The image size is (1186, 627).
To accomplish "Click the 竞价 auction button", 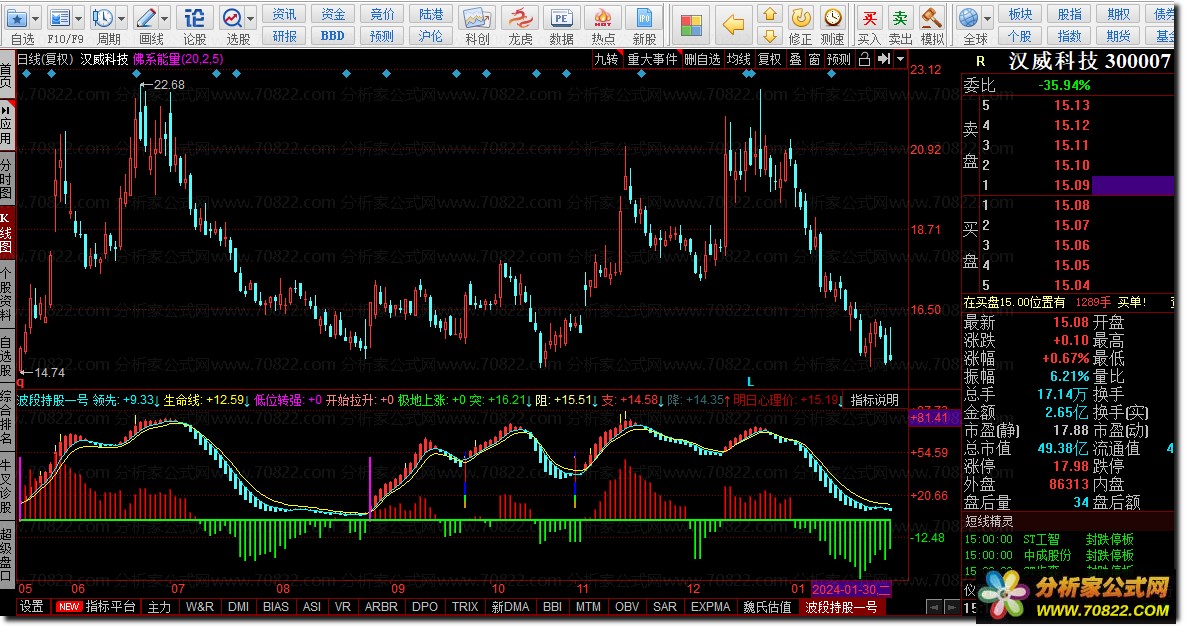I will [x=382, y=14].
